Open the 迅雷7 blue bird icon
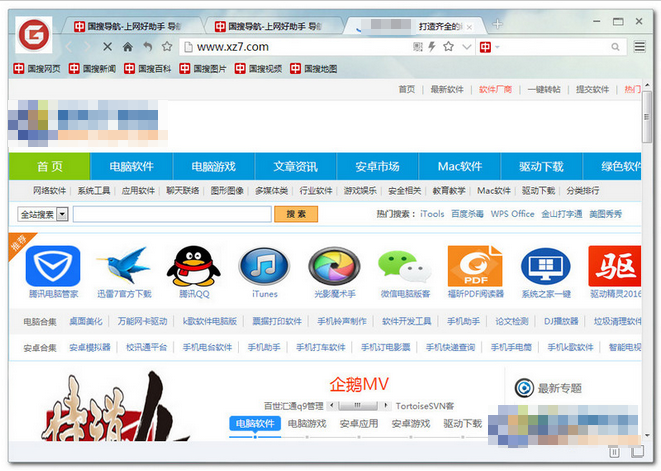This screenshot has height=471, width=661. tap(123, 266)
